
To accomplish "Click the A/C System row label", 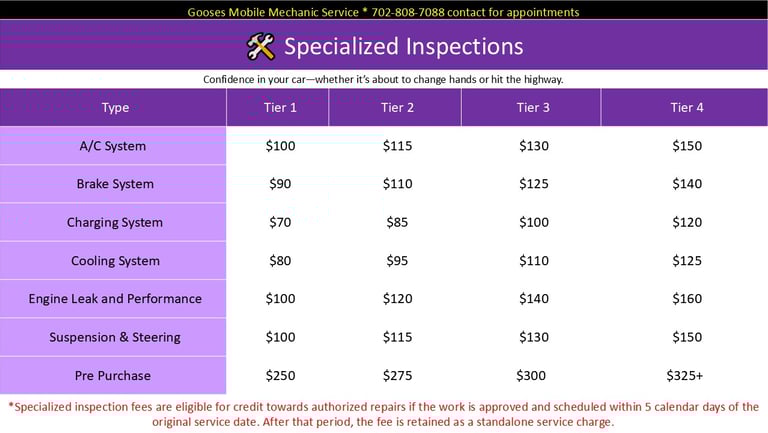I will [113, 146].
